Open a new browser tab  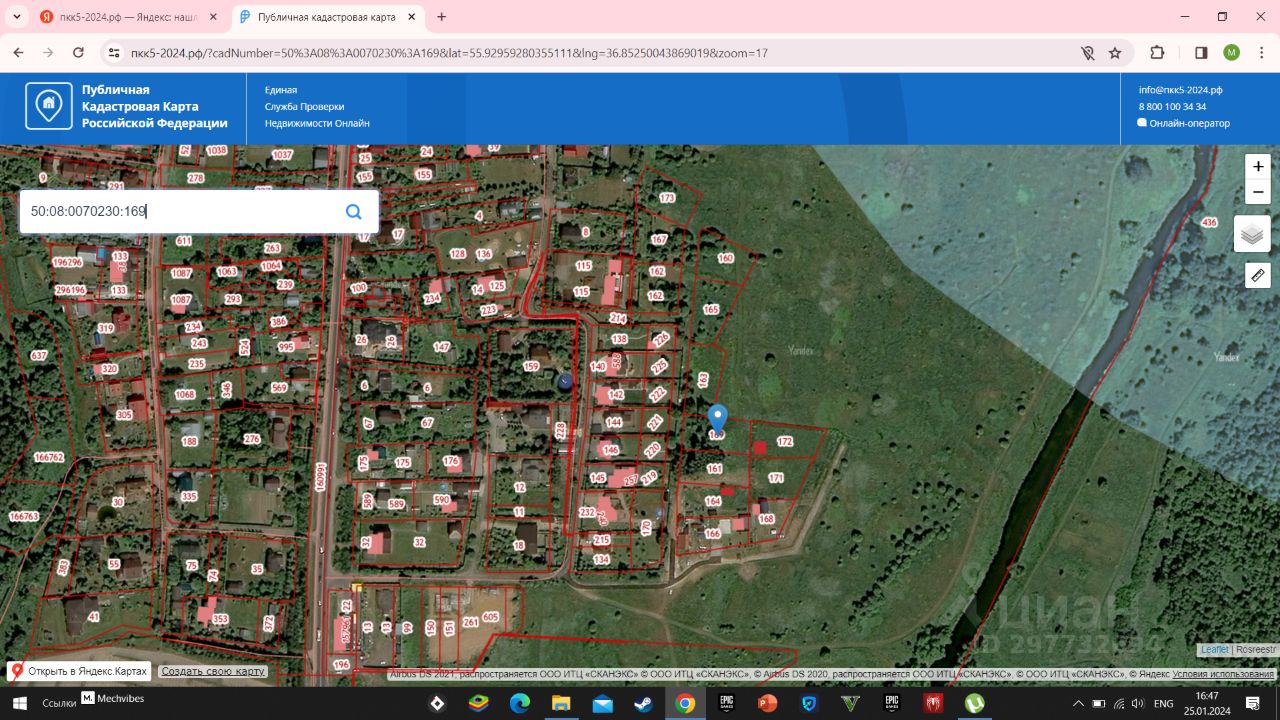pyautogui.click(x=442, y=17)
